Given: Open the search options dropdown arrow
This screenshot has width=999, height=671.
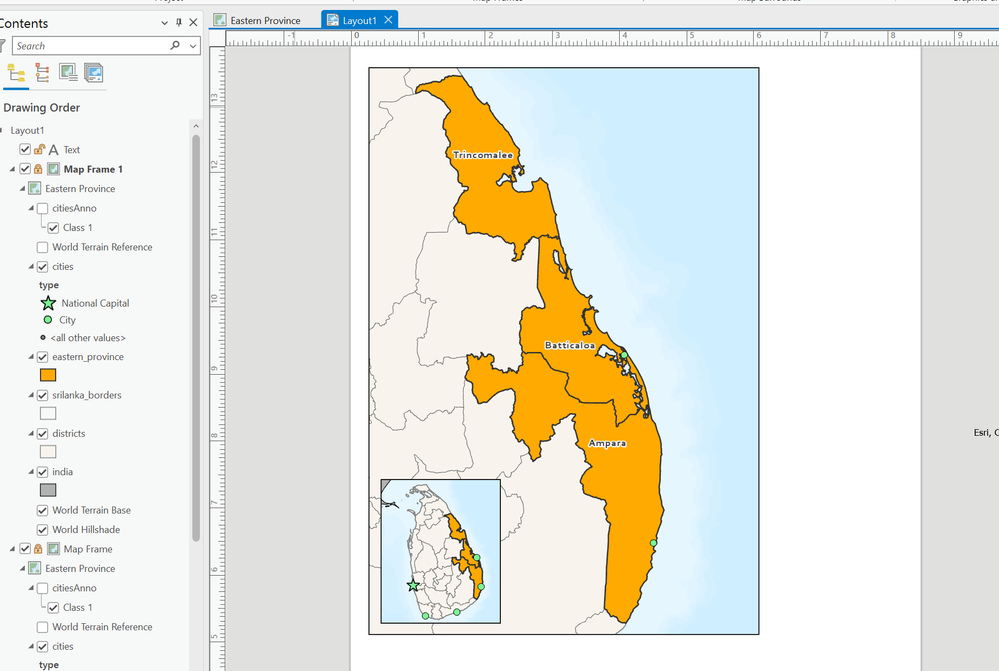Looking at the screenshot, I should [x=192, y=46].
